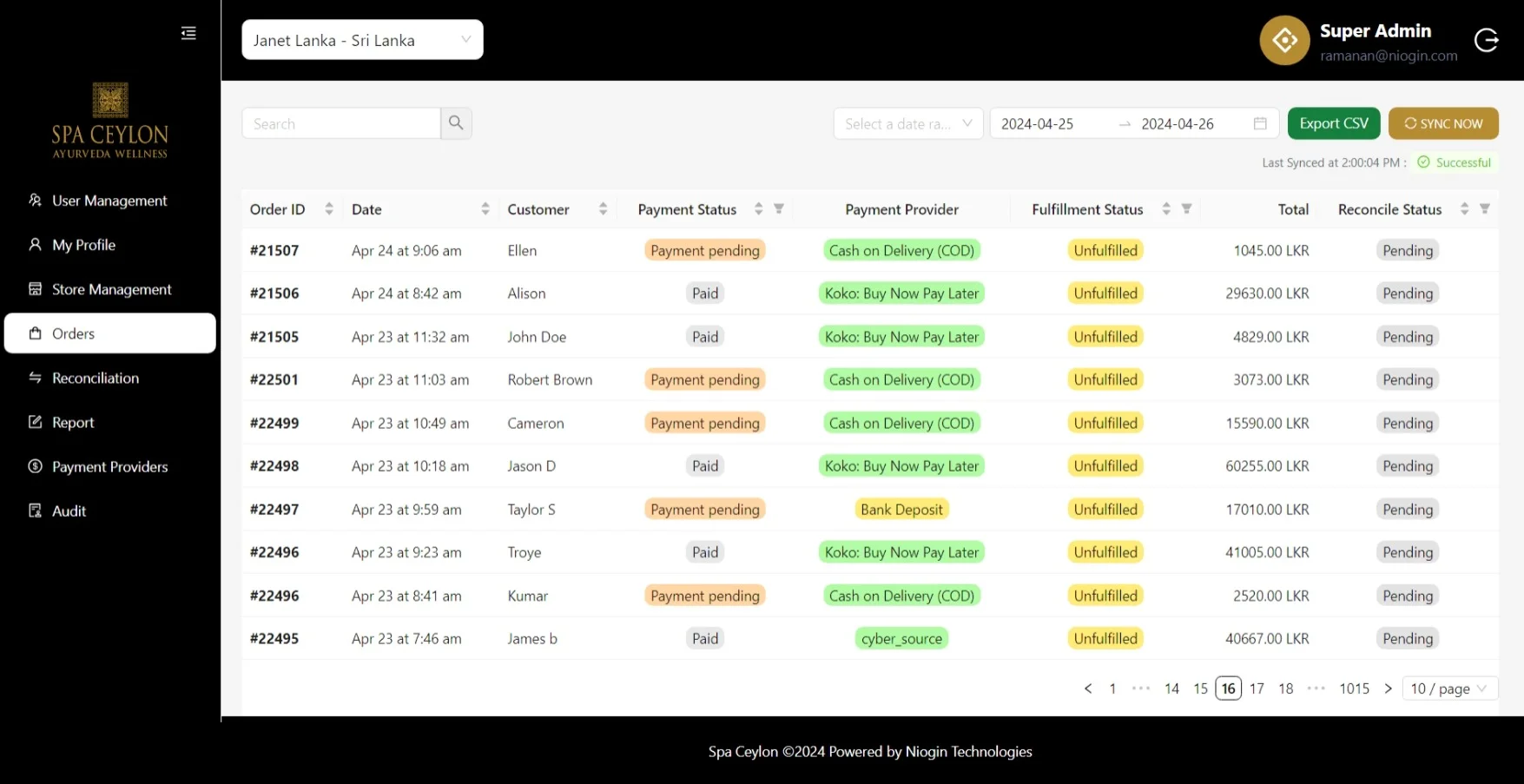Export orders with Export CSV button
This screenshot has width=1524, height=784.
[x=1333, y=123]
